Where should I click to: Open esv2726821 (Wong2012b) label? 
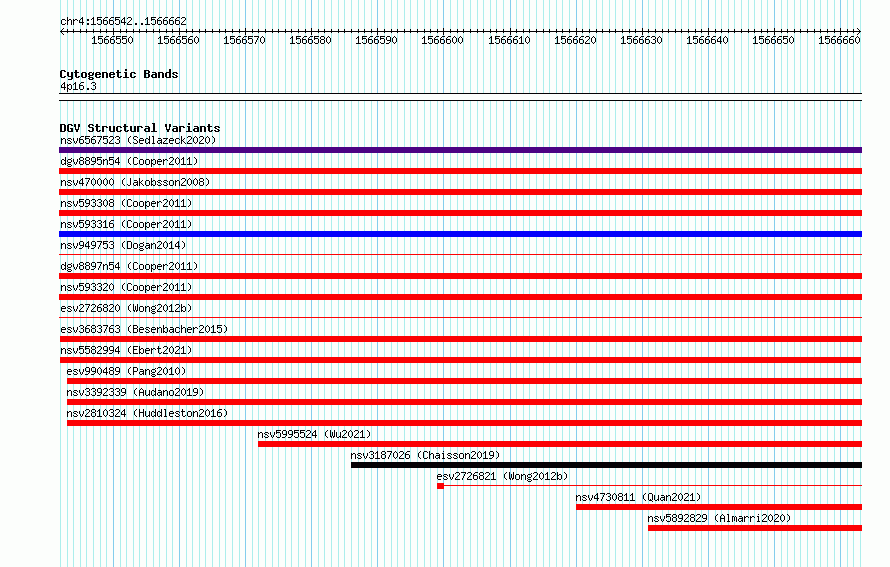point(502,476)
